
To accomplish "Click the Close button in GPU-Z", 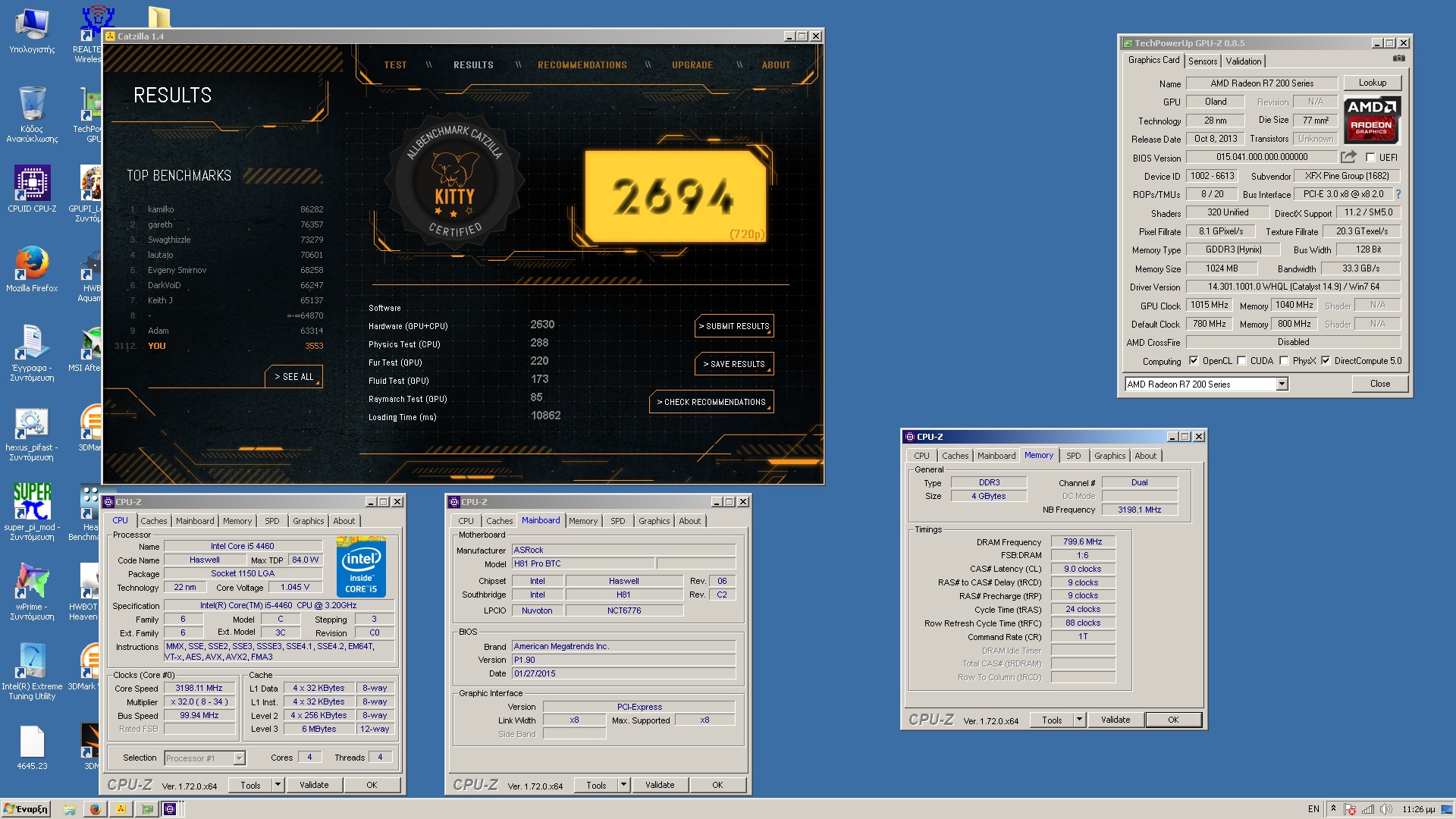I will [1380, 384].
